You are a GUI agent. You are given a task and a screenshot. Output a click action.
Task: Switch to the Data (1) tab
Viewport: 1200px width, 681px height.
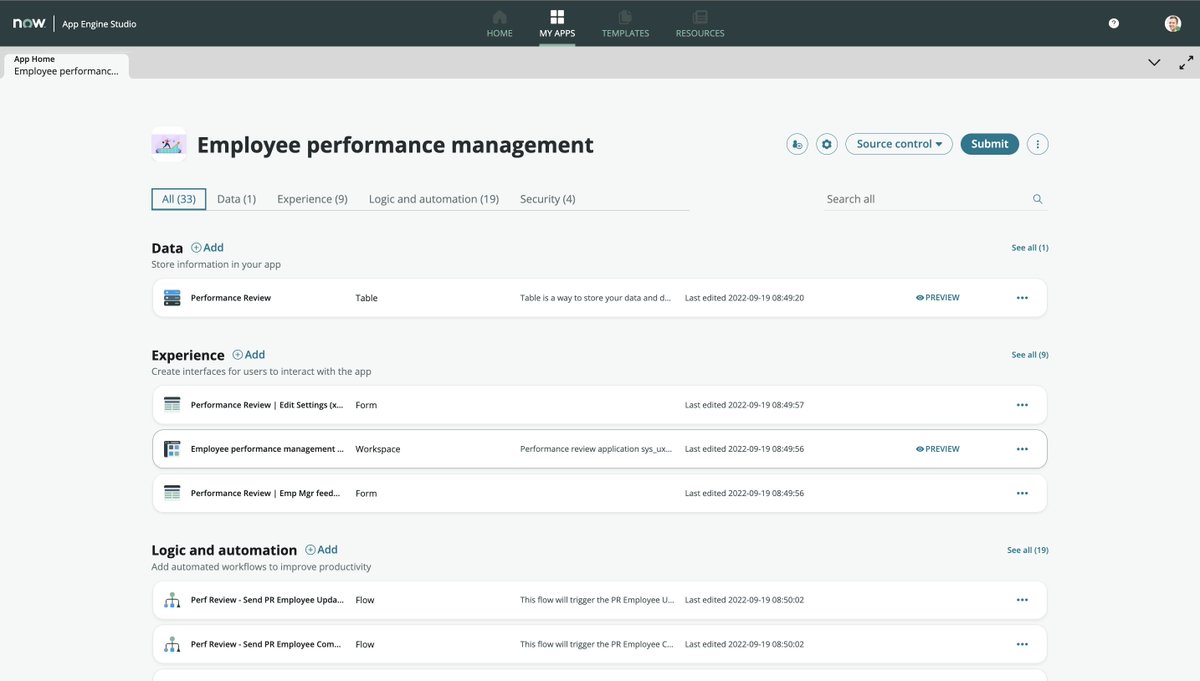point(237,199)
